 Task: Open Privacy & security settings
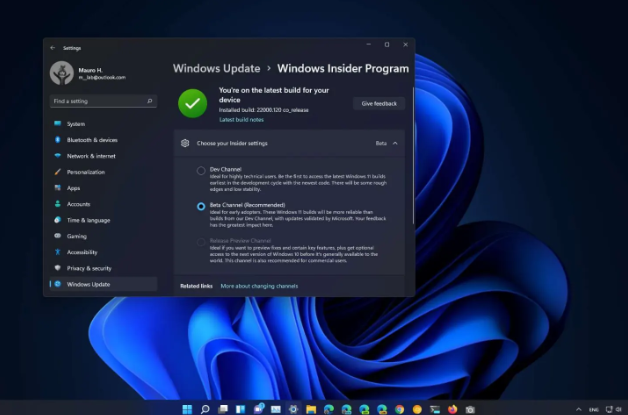coord(103,268)
